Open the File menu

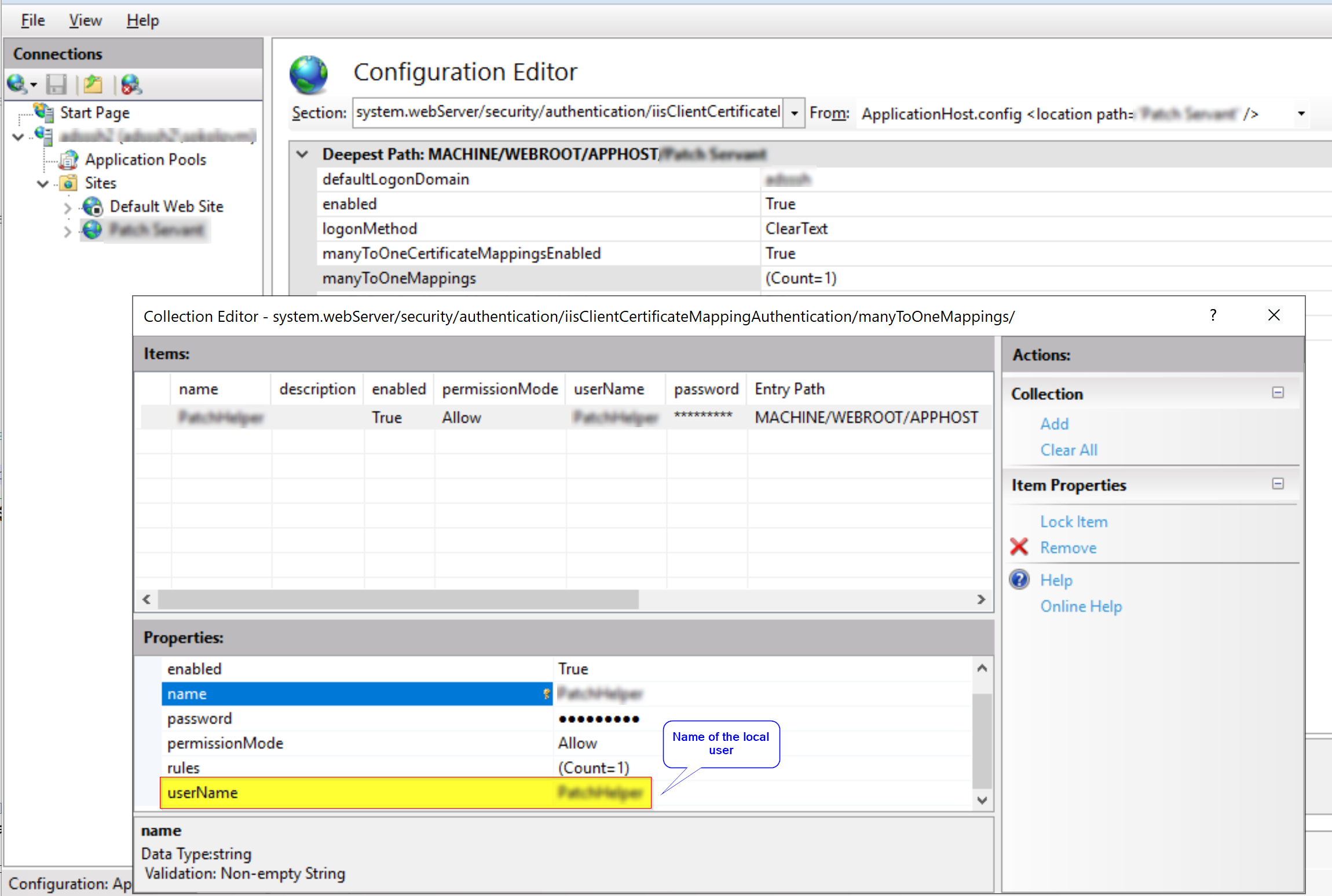[32, 20]
